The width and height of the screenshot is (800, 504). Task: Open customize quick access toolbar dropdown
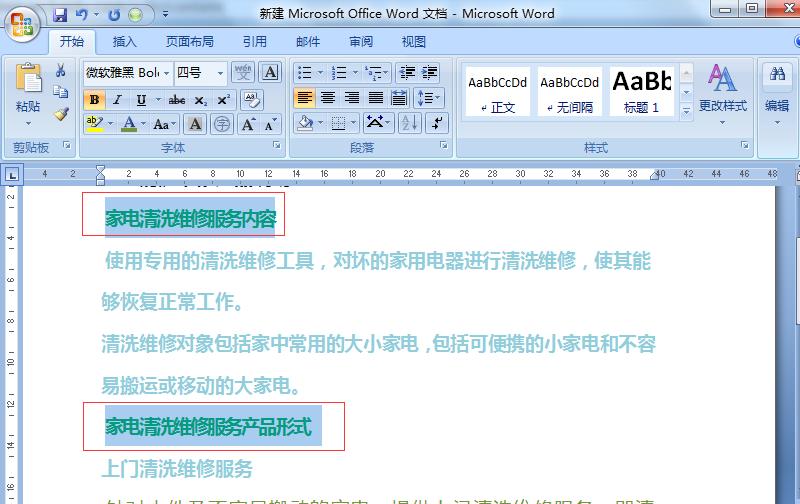[x=165, y=15]
